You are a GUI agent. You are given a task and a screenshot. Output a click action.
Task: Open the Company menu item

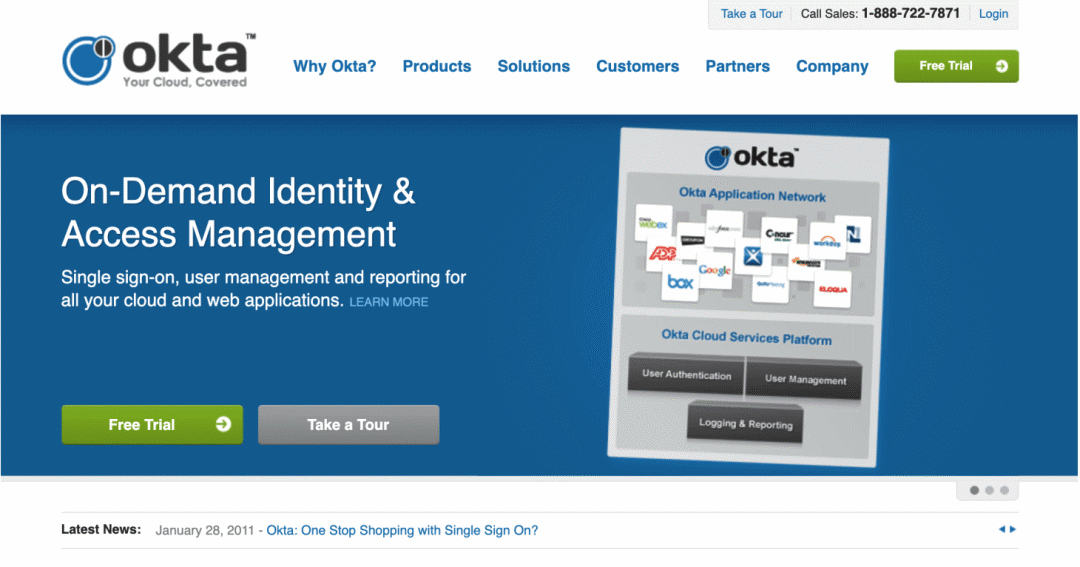[832, 66]
